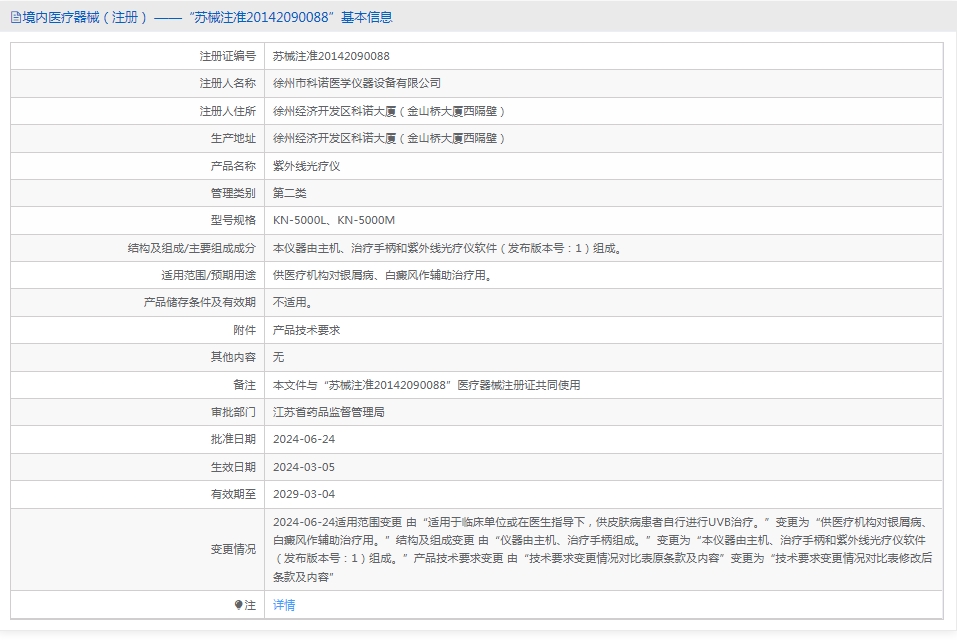Click the lightbulb icon beside 注

[x=238, y=605]
